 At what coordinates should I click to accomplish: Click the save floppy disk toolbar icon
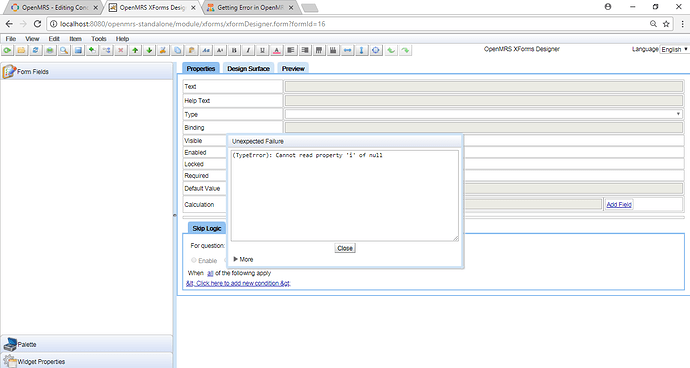(78, 51)
